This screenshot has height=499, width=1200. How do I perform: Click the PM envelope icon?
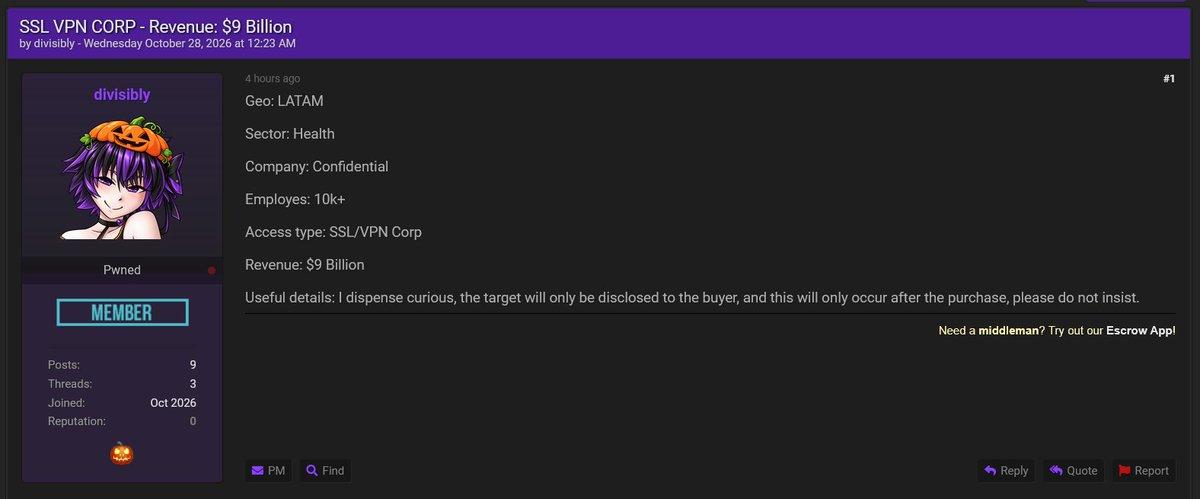[x=258, y=471]
